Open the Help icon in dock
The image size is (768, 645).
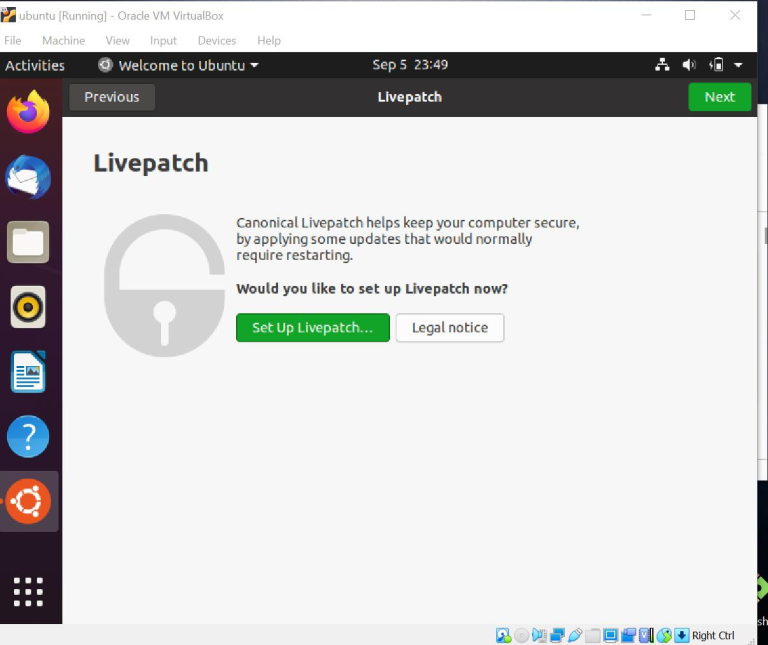(29, 437)
